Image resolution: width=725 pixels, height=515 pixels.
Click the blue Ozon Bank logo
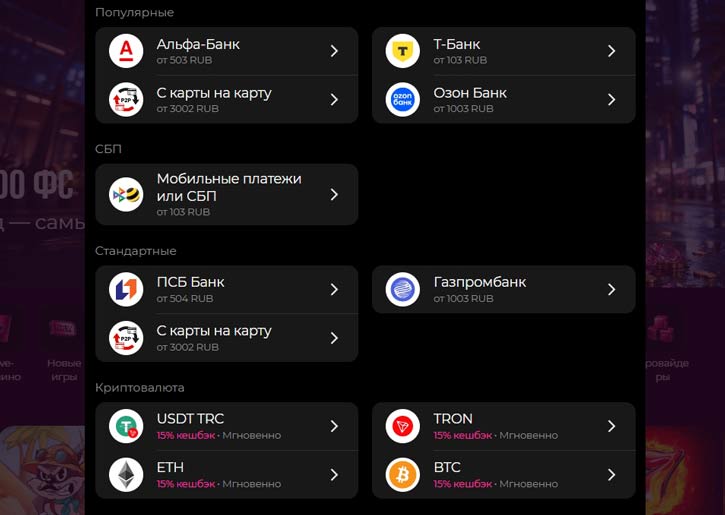pyautogui.click(x=403, y=99)
